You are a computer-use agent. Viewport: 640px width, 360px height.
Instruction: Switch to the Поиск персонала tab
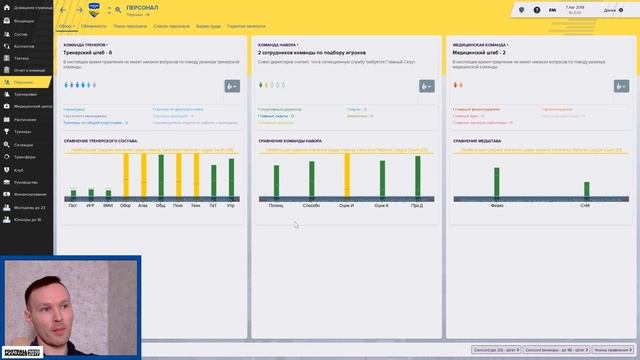130,26
